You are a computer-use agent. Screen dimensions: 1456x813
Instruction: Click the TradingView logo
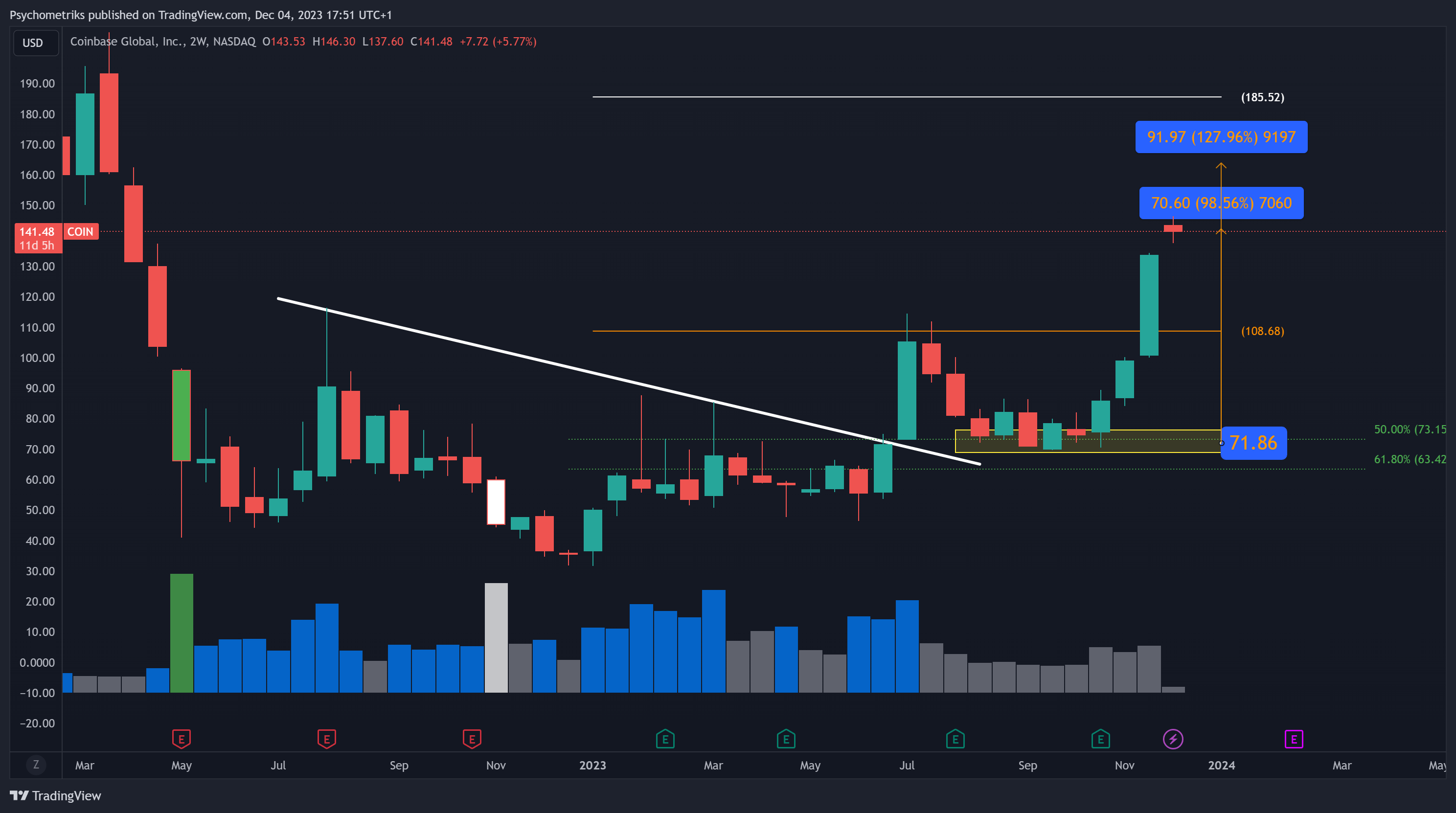[55, 795]
